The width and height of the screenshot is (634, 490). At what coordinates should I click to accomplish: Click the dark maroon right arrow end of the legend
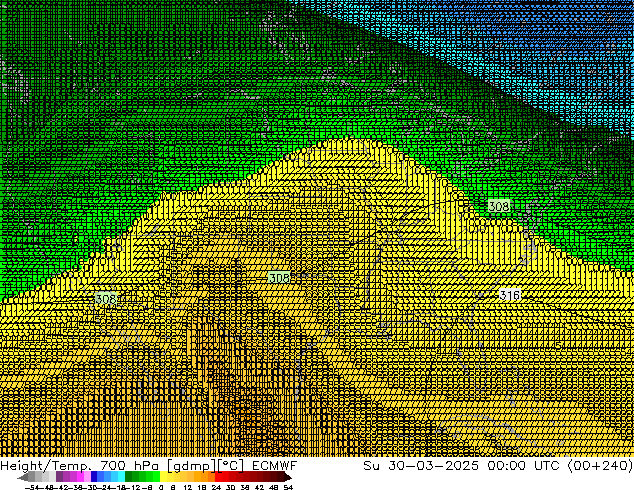(288, 477)
